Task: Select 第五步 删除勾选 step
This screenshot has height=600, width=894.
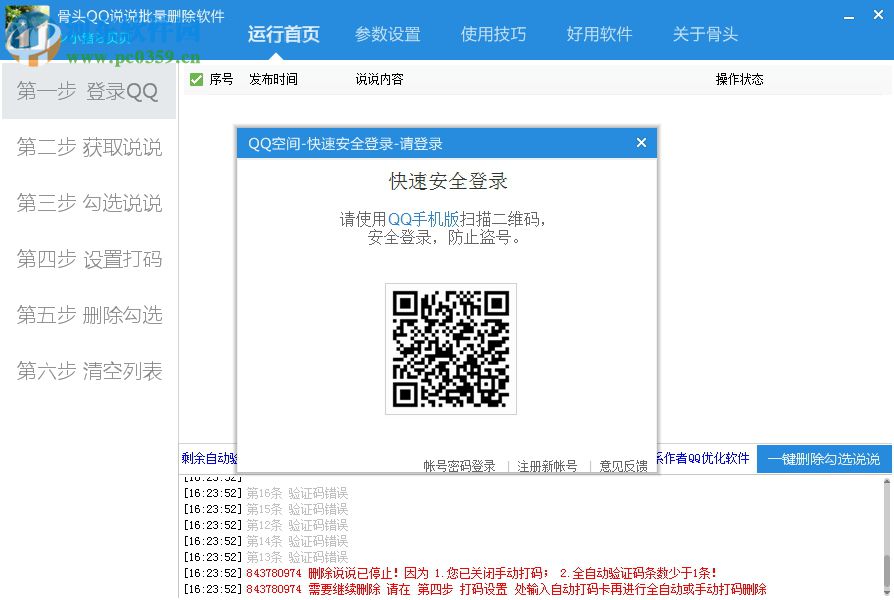Action: [x=88, y=315]
